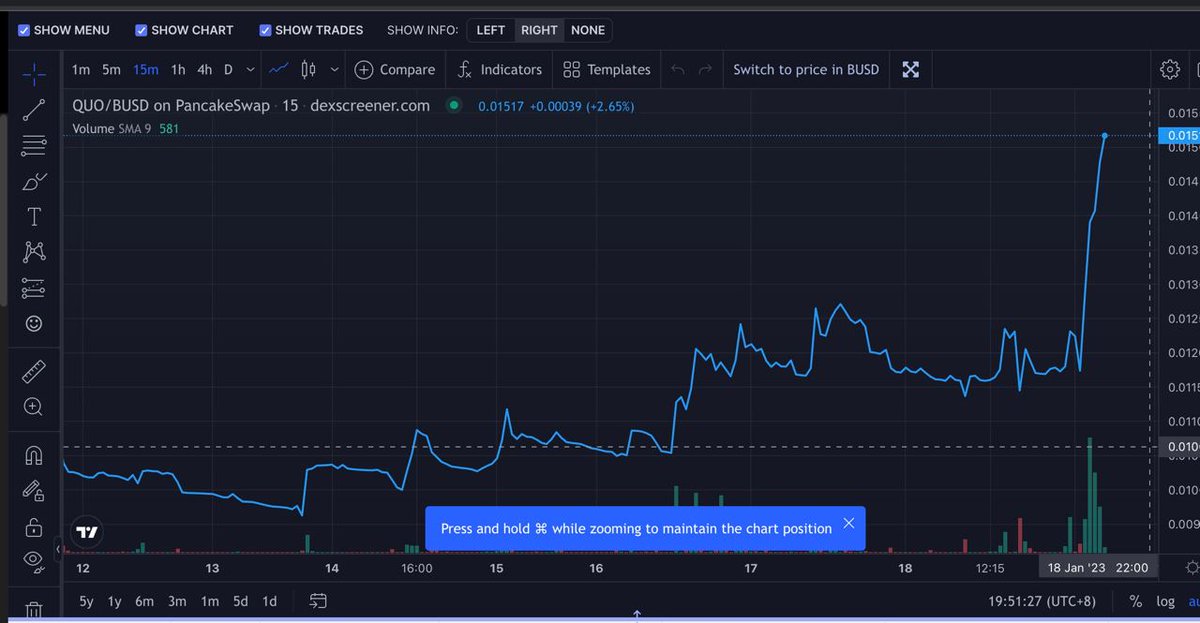Select the 15m timeframe
This screenshot has height=623, width=1200.
(x=146, y=69)
